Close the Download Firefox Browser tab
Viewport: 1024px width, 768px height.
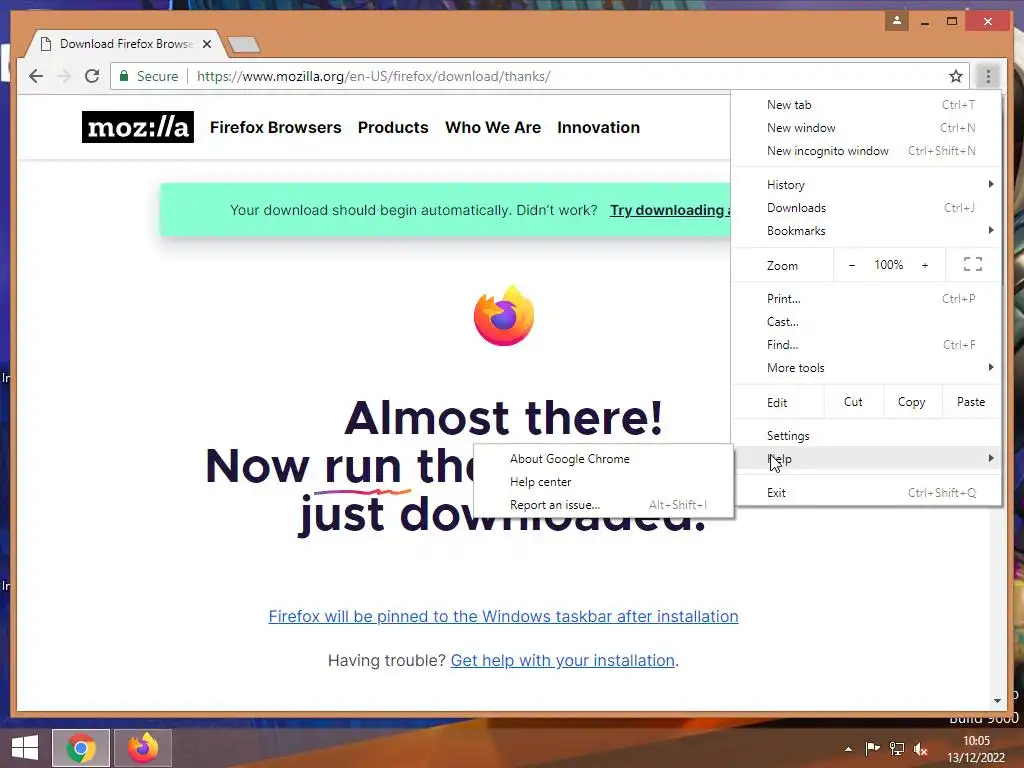click(x=206, y=44)
